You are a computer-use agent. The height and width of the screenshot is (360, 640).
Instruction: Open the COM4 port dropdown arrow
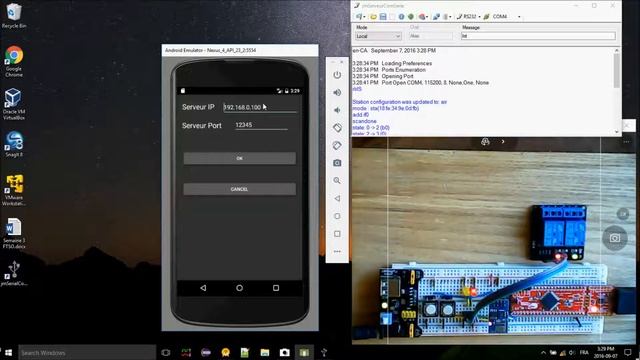519,17
